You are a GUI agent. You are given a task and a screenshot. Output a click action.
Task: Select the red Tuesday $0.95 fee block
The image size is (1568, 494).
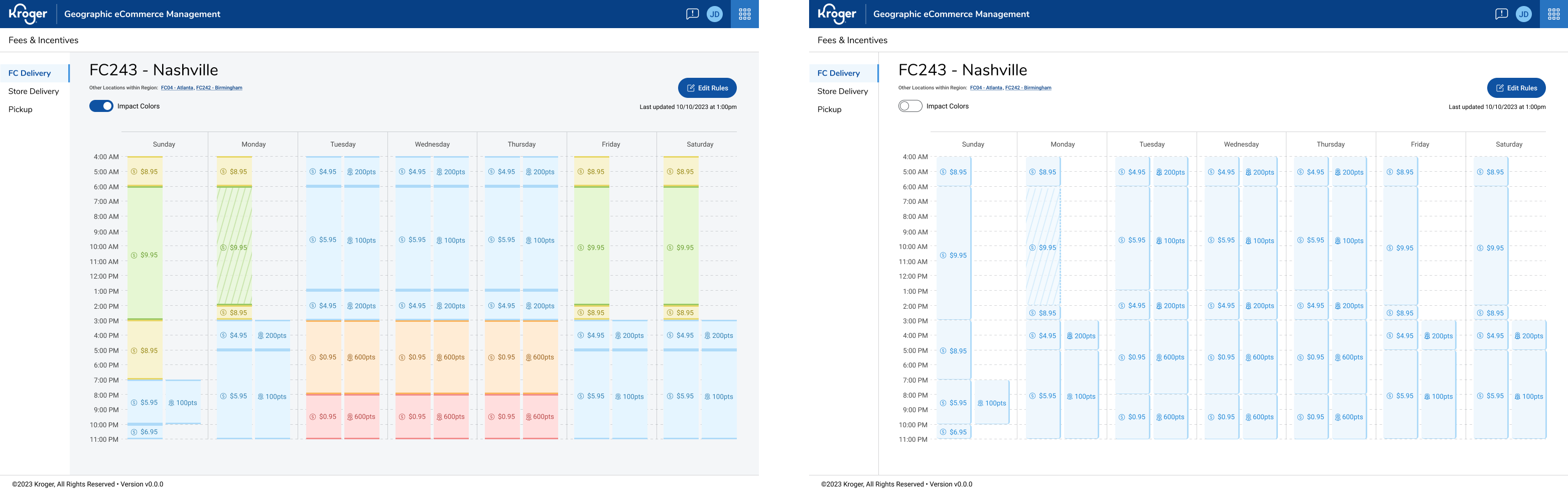323,417
